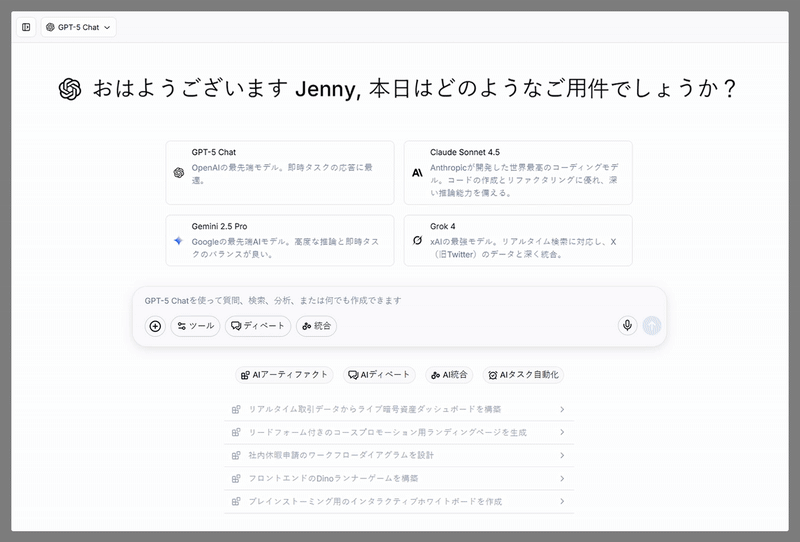Click chevron on リアルタイム取引データ row
The image size is (800, 542).
562,409
